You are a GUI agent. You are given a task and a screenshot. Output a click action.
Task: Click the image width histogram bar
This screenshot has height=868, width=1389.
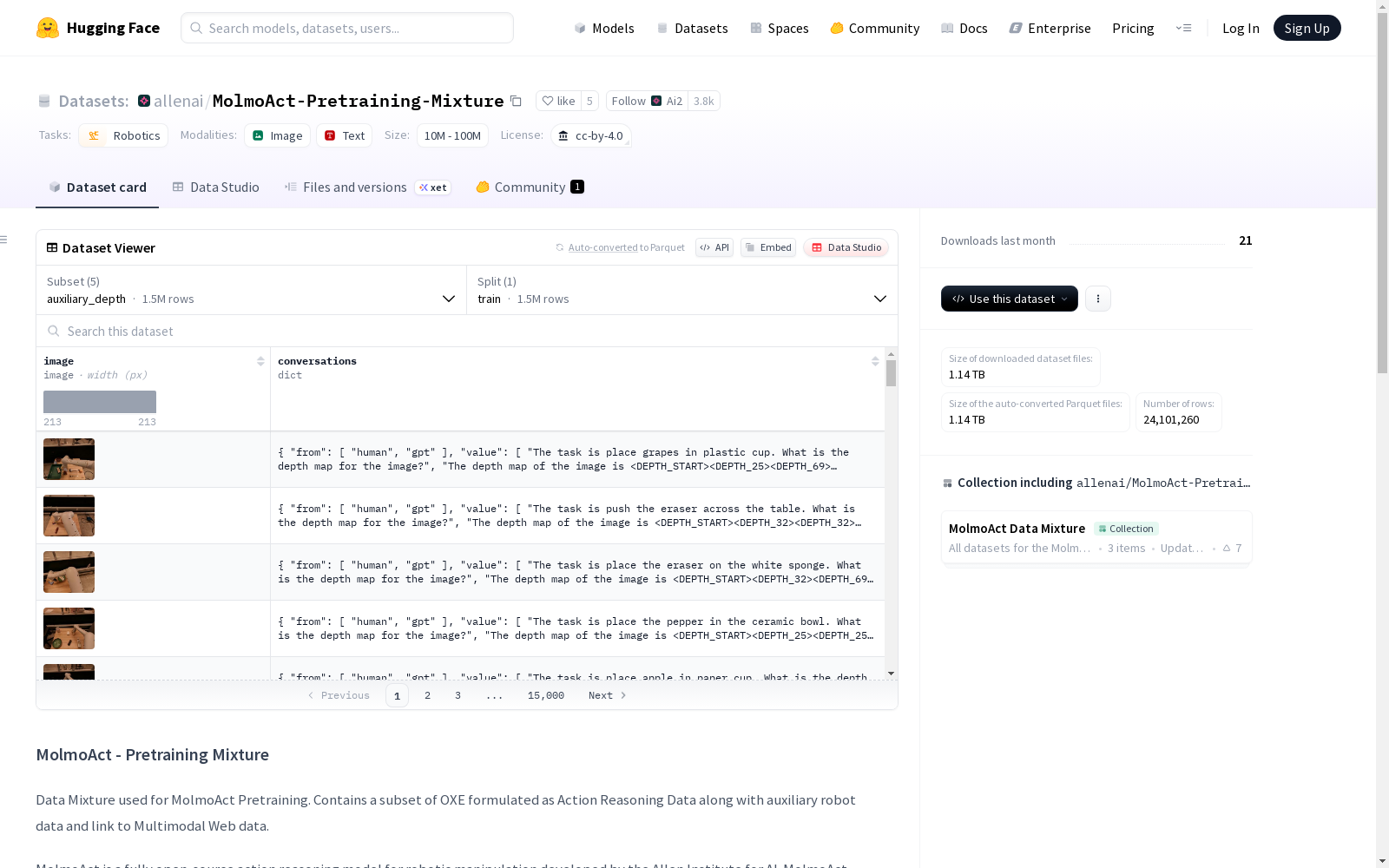[x=100, y=402]
